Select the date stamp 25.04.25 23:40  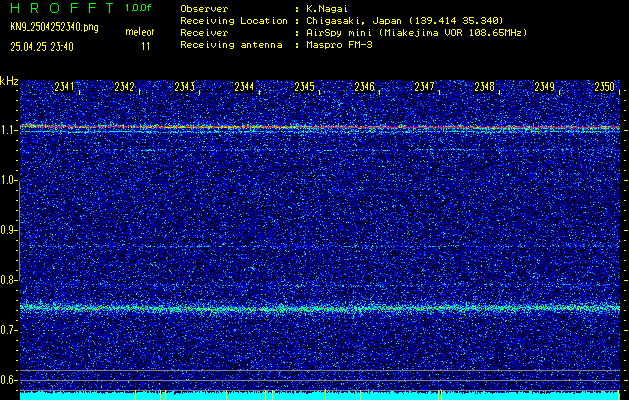pos(42,47)
